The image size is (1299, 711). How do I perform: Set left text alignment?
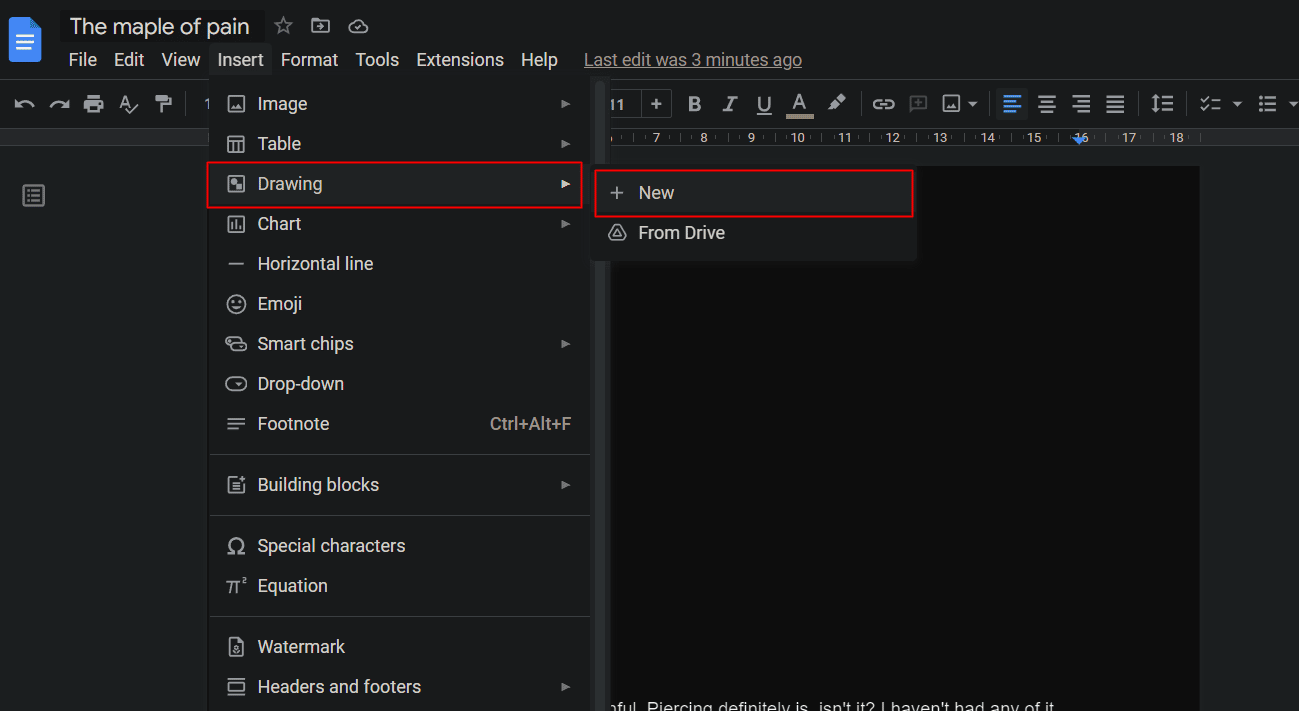point(1012,104)
